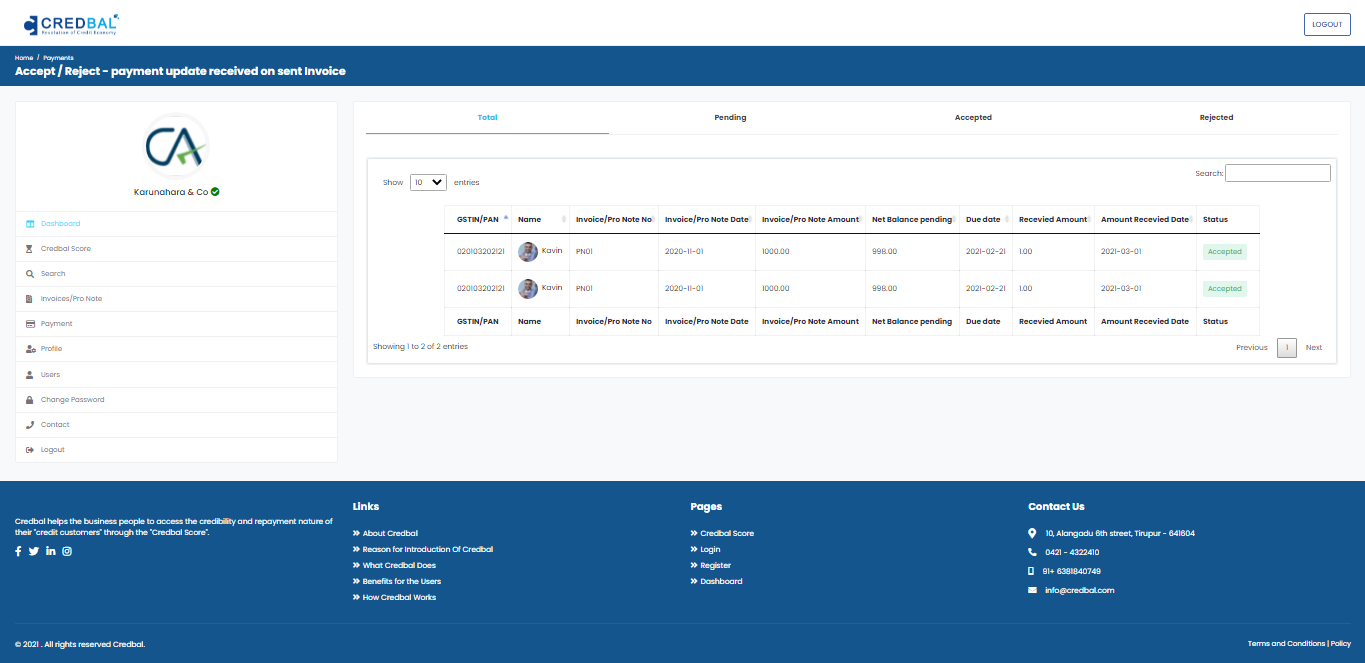
Task: Click the location pin icon in Contact Us
Action: tap(1032, 533)
